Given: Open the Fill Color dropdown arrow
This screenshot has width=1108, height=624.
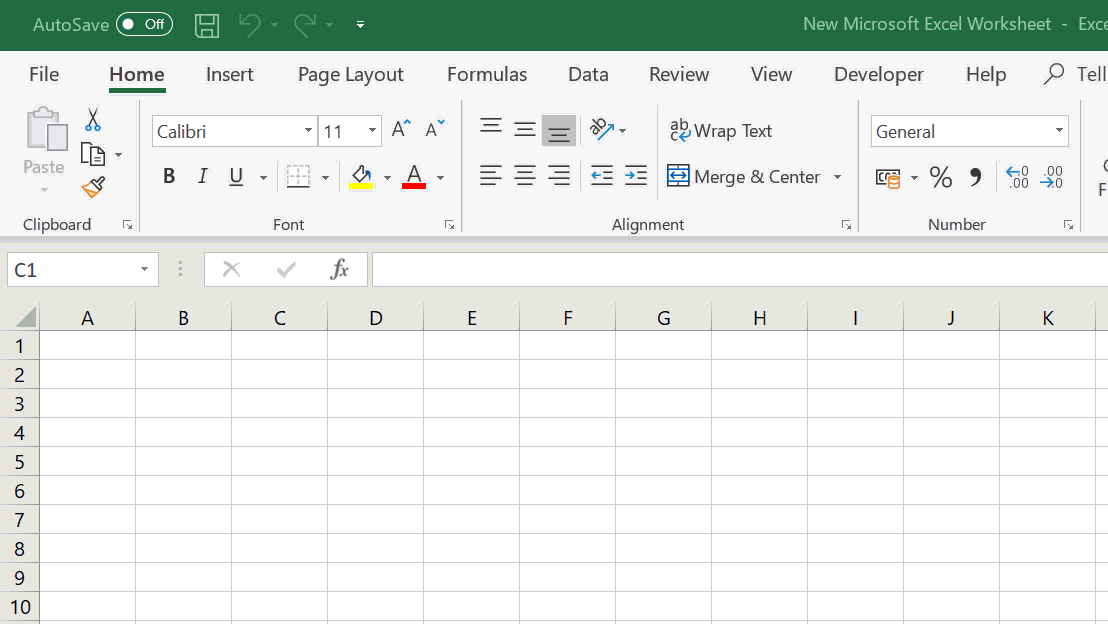Looking at the screenshot, I should pos(387,177).
